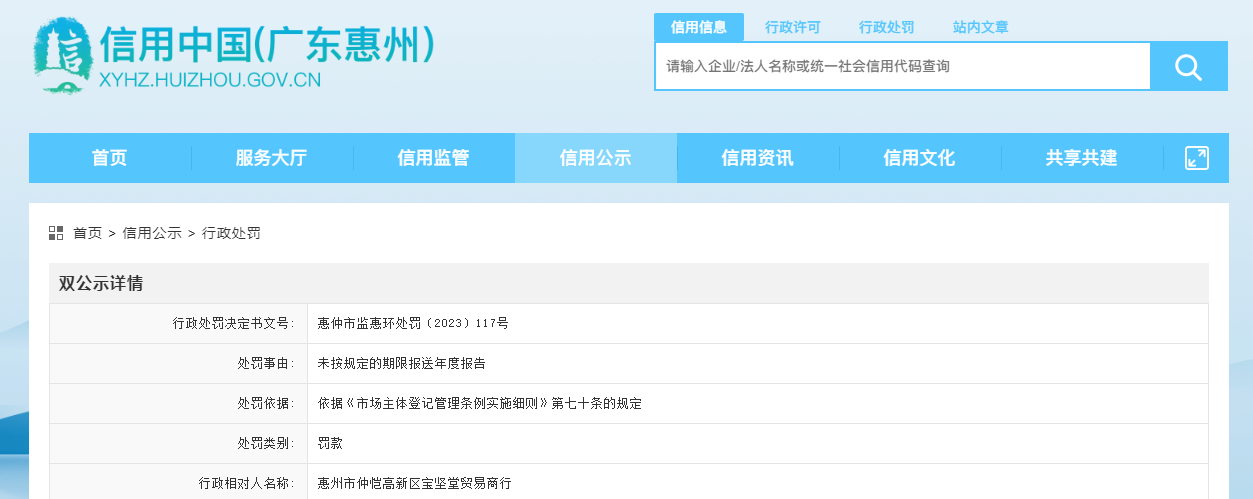Open the 服务大厅 navigation menu
The width and height of the screenshot is (1253, 499).
click(271, 158)
